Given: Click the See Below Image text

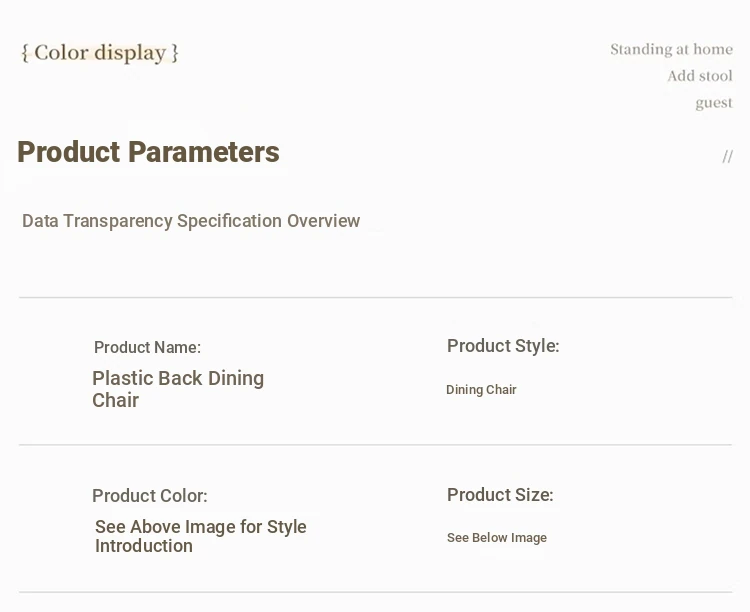Looking at the screenshot, I should (x=497, y=538).
